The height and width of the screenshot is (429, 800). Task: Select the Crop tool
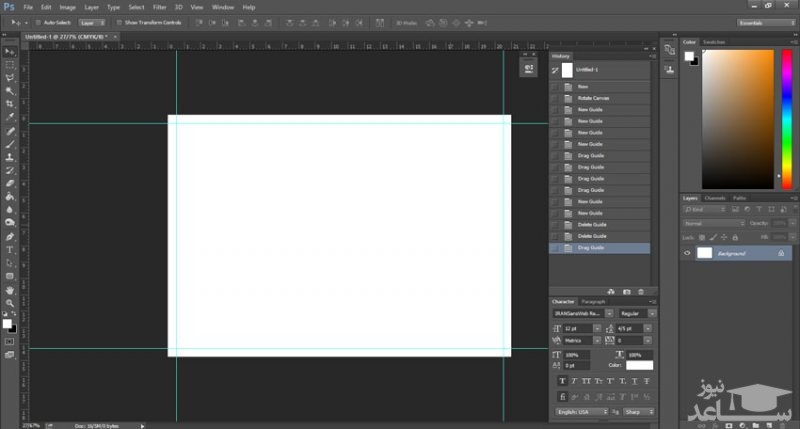pos(10,104)
